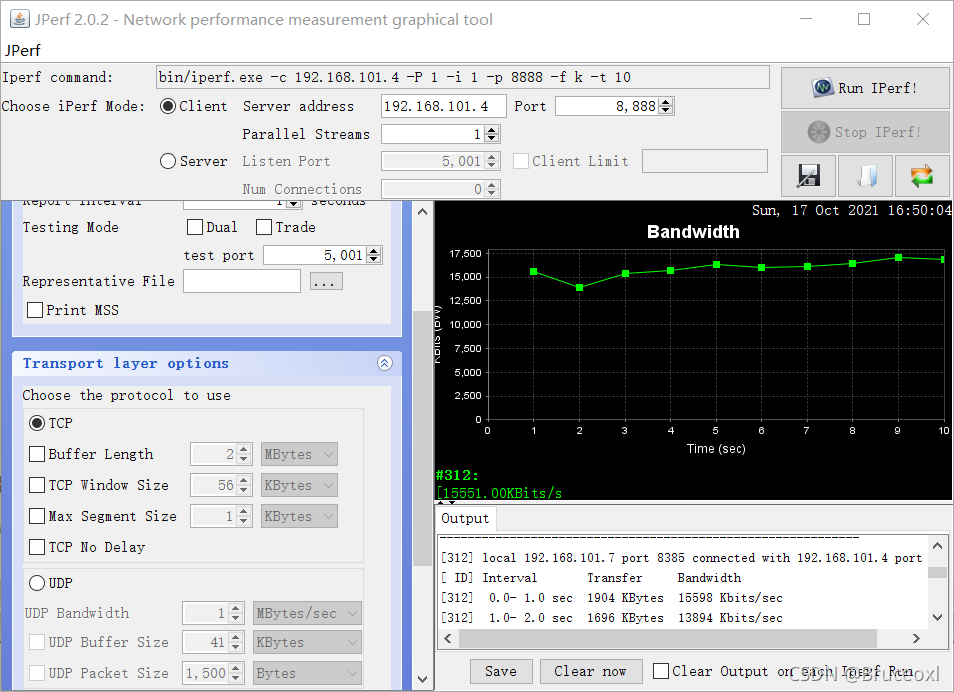Click the UDP Packet Size stepper

click(235, 673)
